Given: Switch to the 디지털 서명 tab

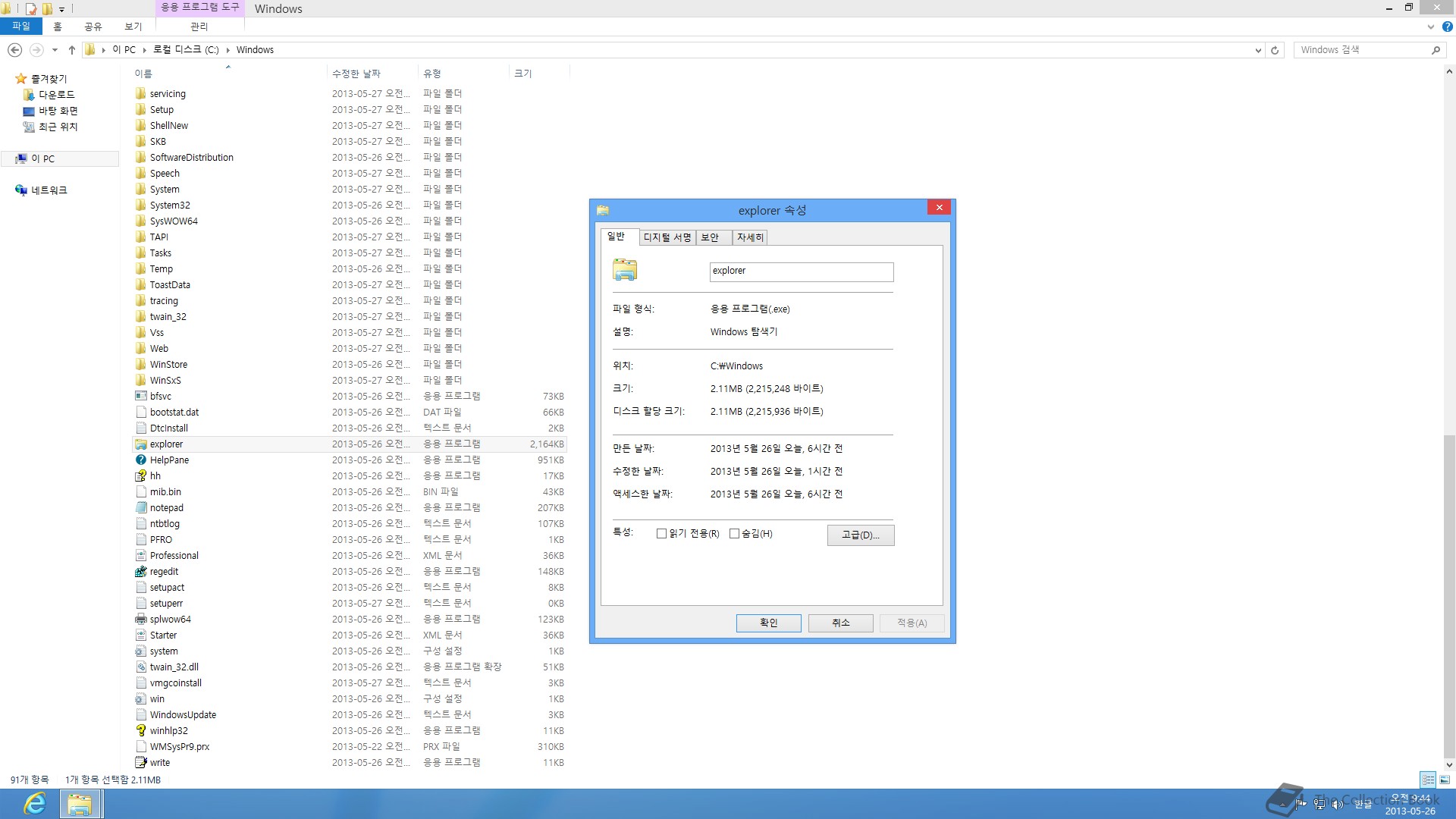Looking at the screenshot, I should (x=667, y=237).
